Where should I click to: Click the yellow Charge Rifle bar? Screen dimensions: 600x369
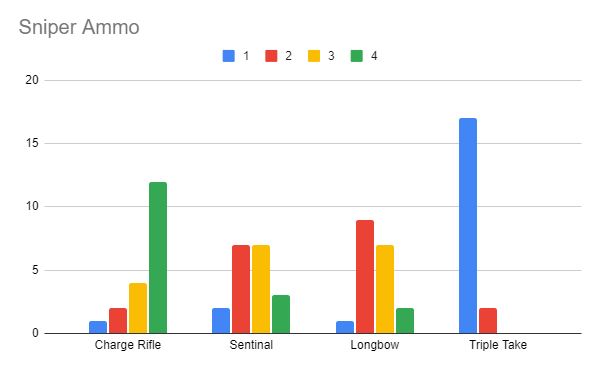coord(138,308)
